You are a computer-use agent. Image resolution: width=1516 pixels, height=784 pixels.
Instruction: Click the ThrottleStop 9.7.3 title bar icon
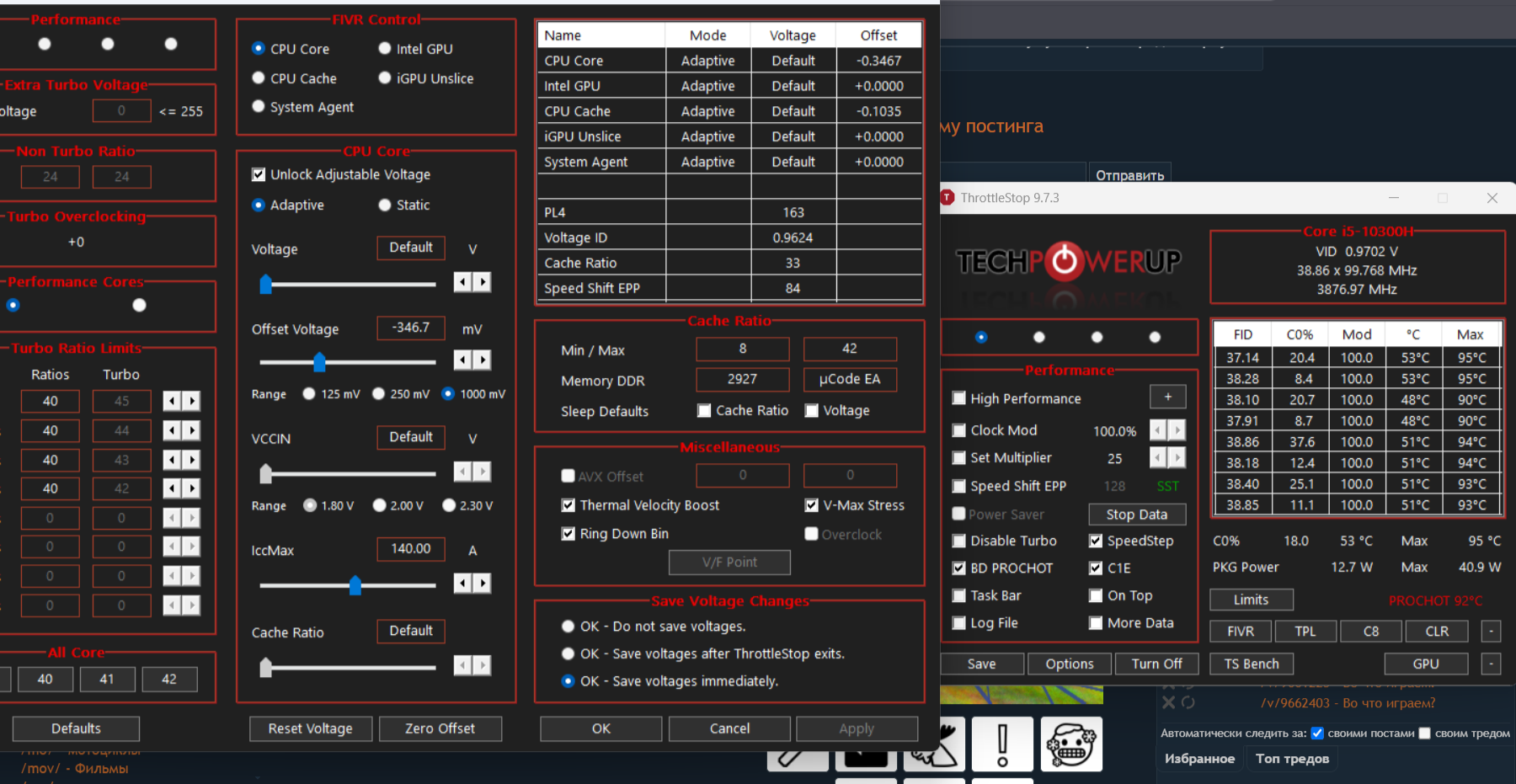point(947,197)
